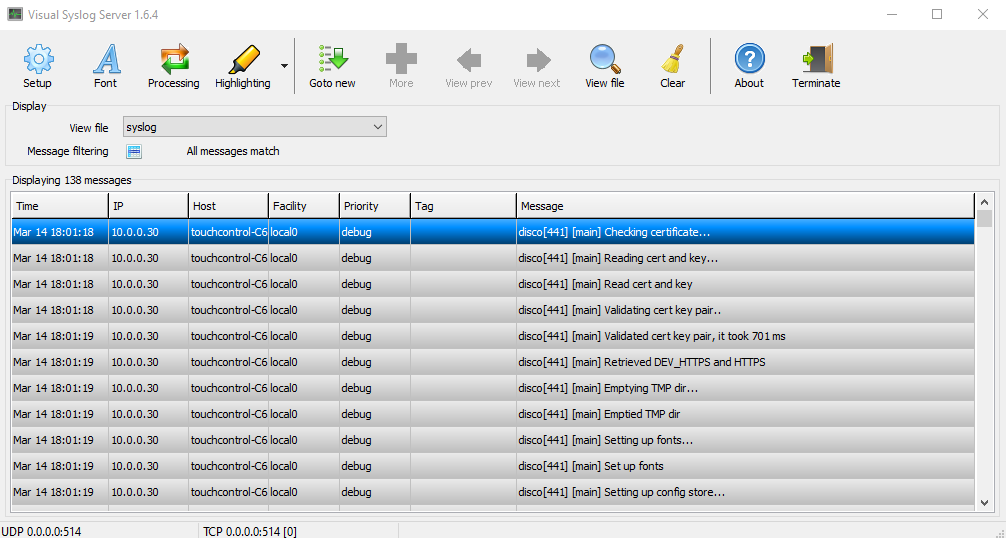This screenshot has width=1006, height=538.
Task: Maximize the Visual Syslog Server window
Action: (937, 14)
